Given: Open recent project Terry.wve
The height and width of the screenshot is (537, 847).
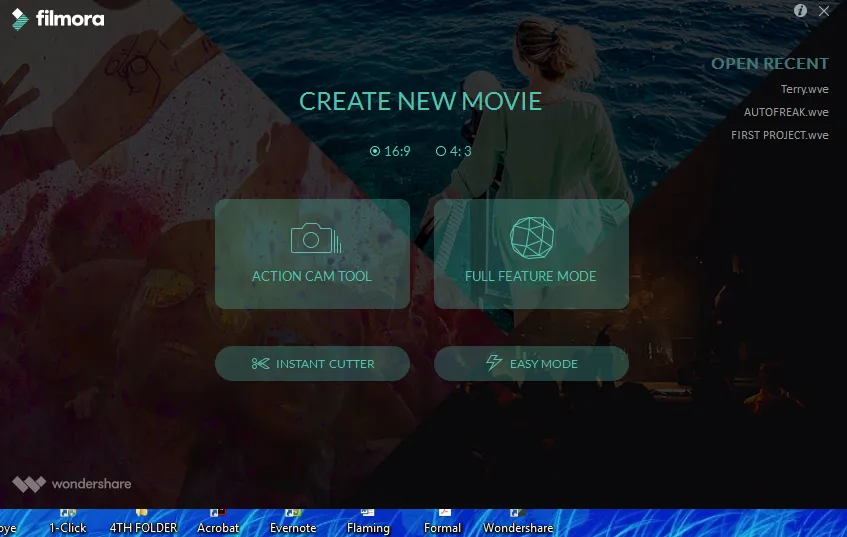Looking at the screenshot, I should click(x=804, y=89).
